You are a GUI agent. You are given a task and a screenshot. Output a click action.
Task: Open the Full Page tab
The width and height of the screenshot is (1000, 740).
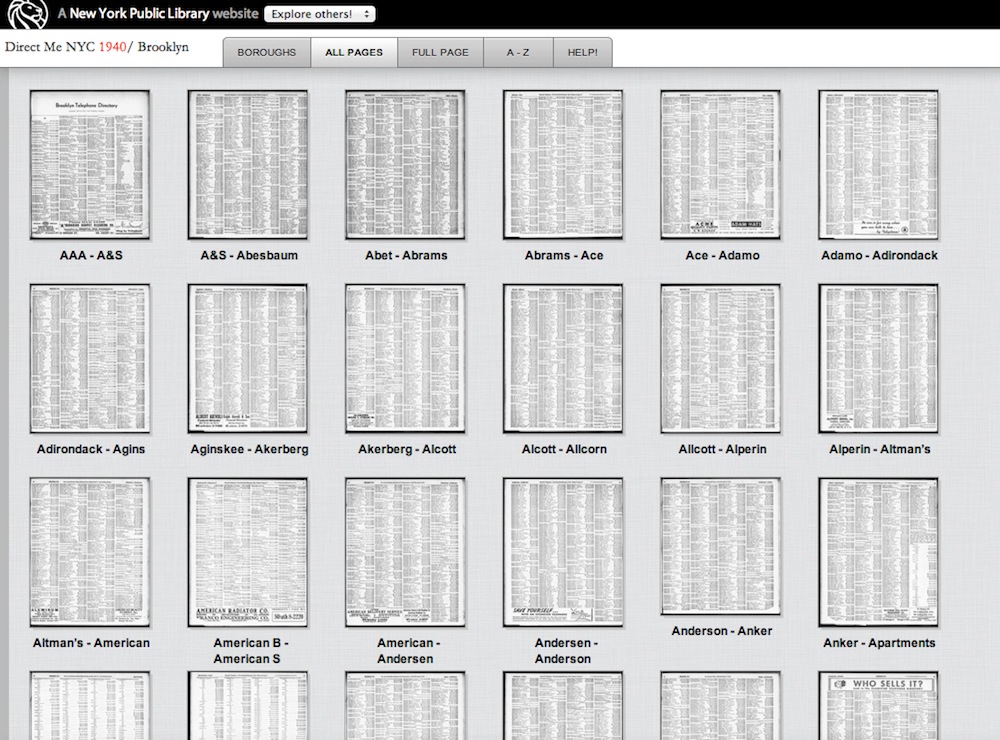pyautogui.click(x=440, y=52)
